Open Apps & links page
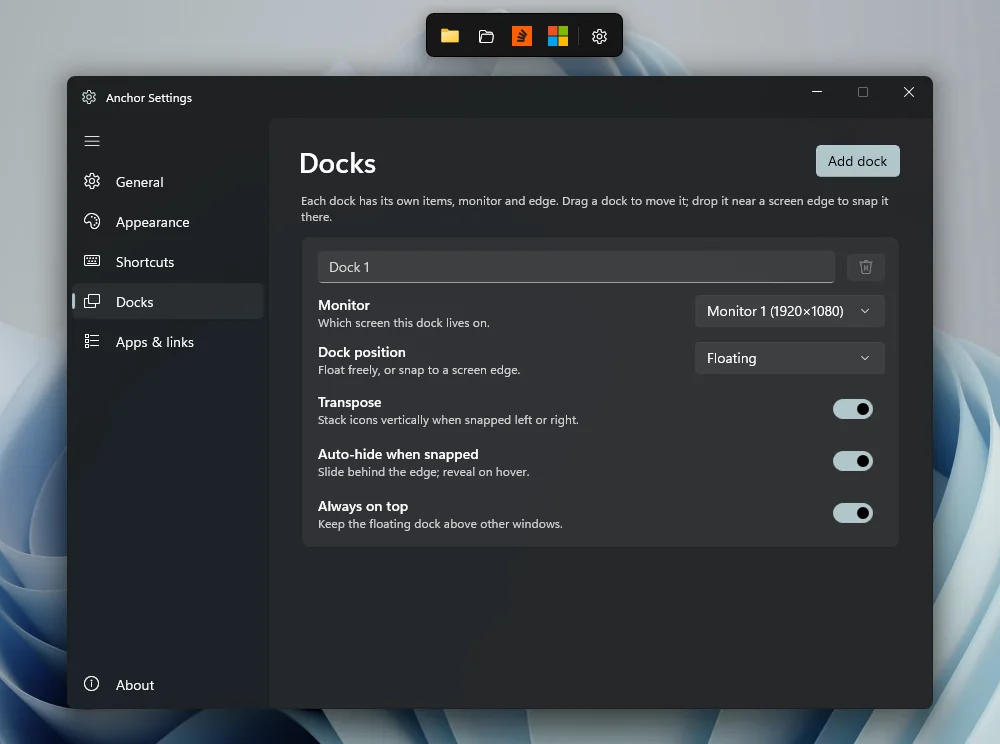 click(x=168, y=342)
